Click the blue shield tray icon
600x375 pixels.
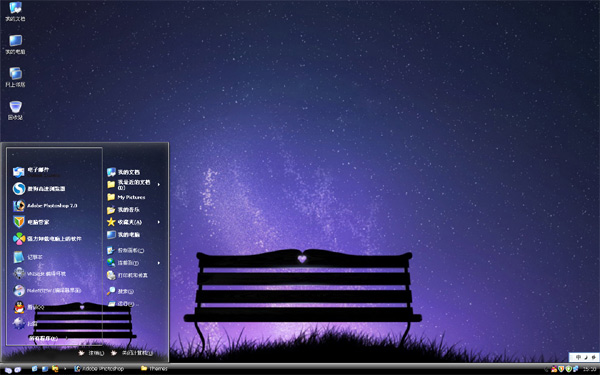[561, 369]
